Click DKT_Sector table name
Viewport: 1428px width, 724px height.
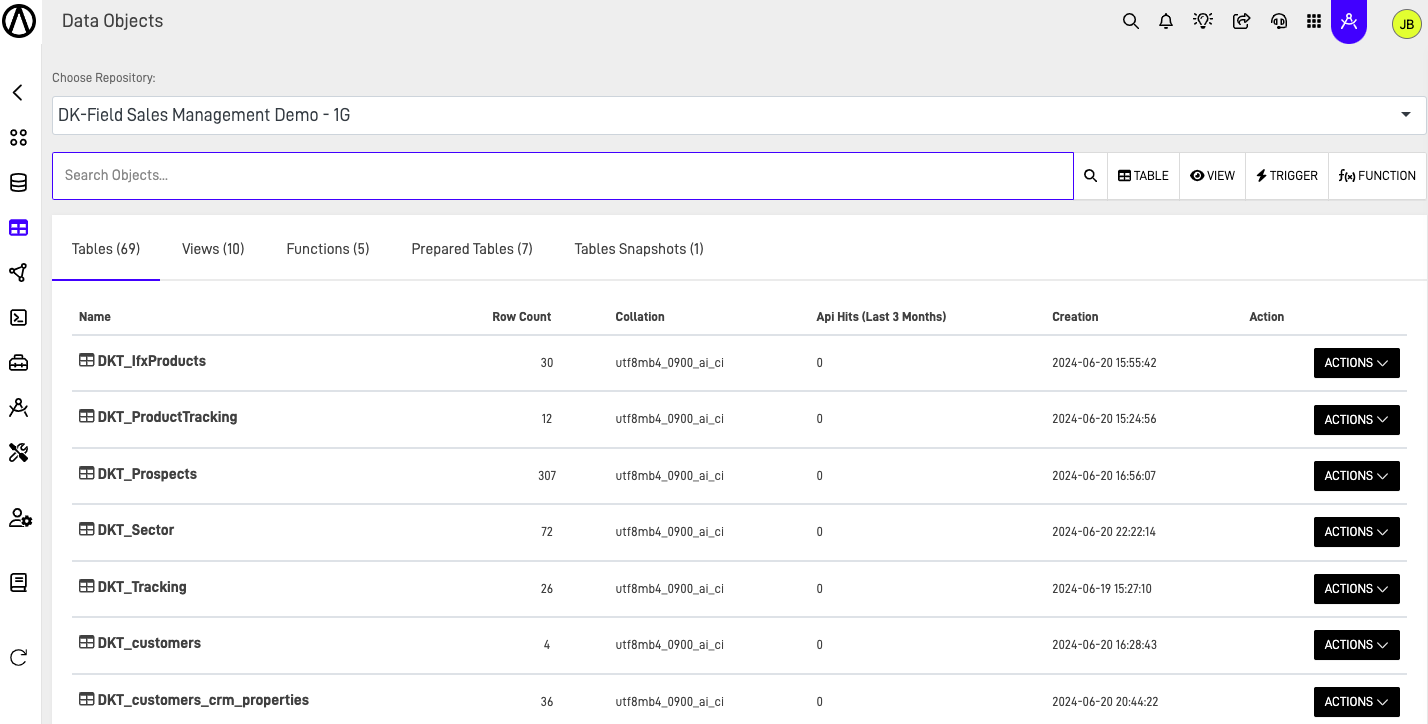click(x=136, y=530)
